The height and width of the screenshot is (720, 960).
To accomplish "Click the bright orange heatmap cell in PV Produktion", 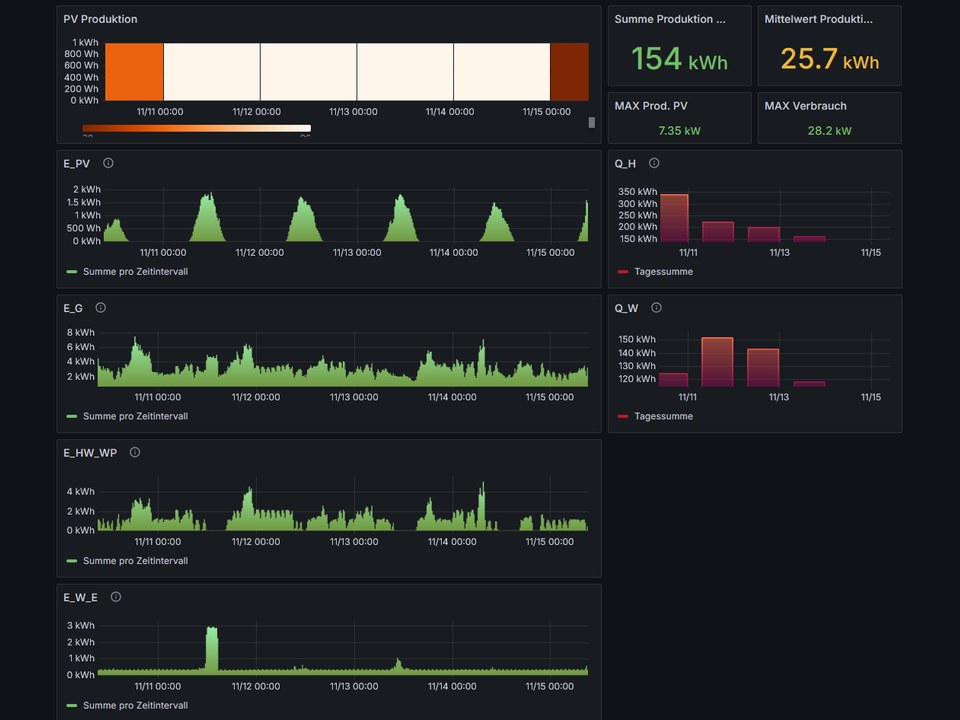I will (x=134, y=72).
